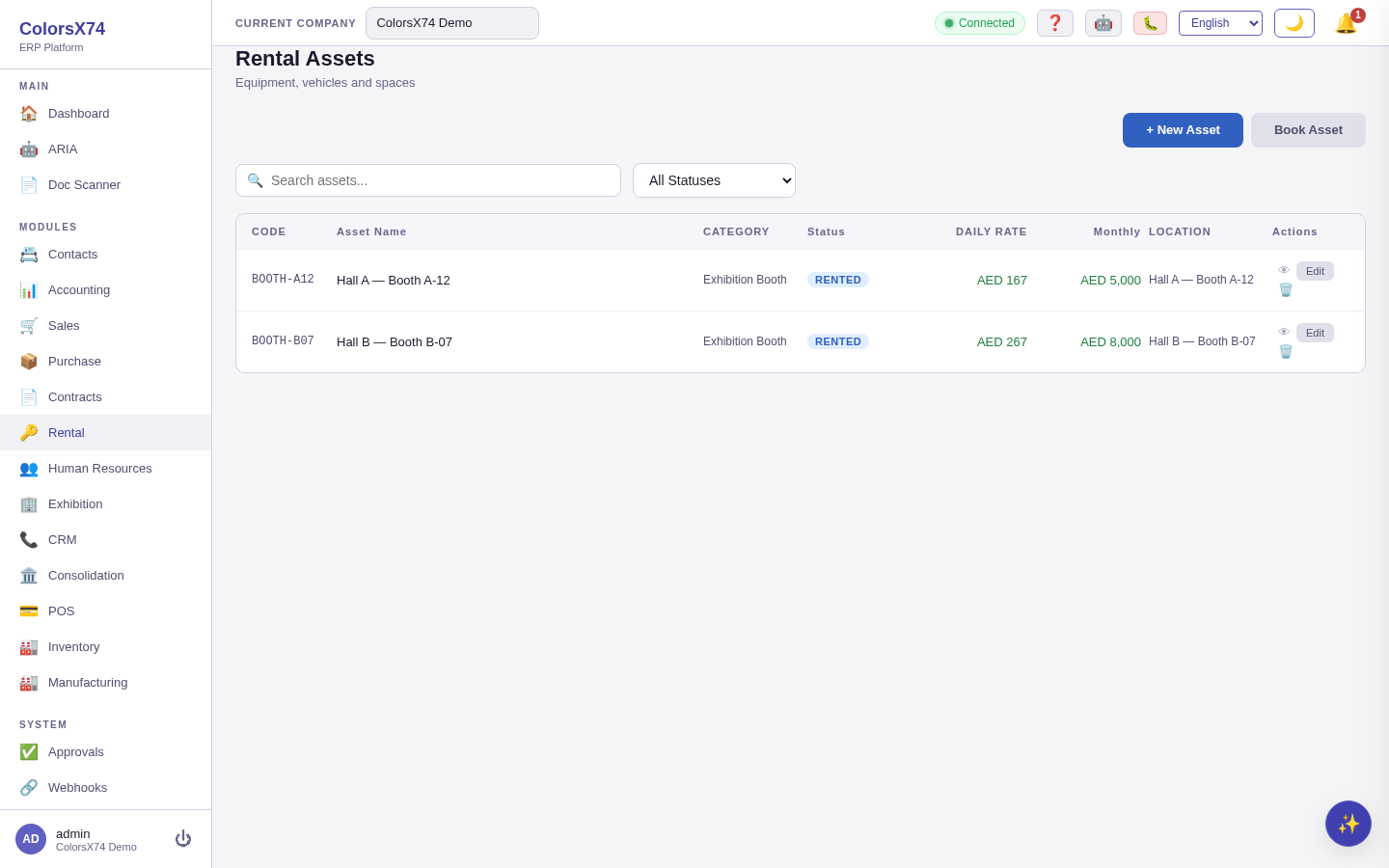Click the AD admin avatar
This screenshot has height=868, width=1389.
(x=31, y=839)
